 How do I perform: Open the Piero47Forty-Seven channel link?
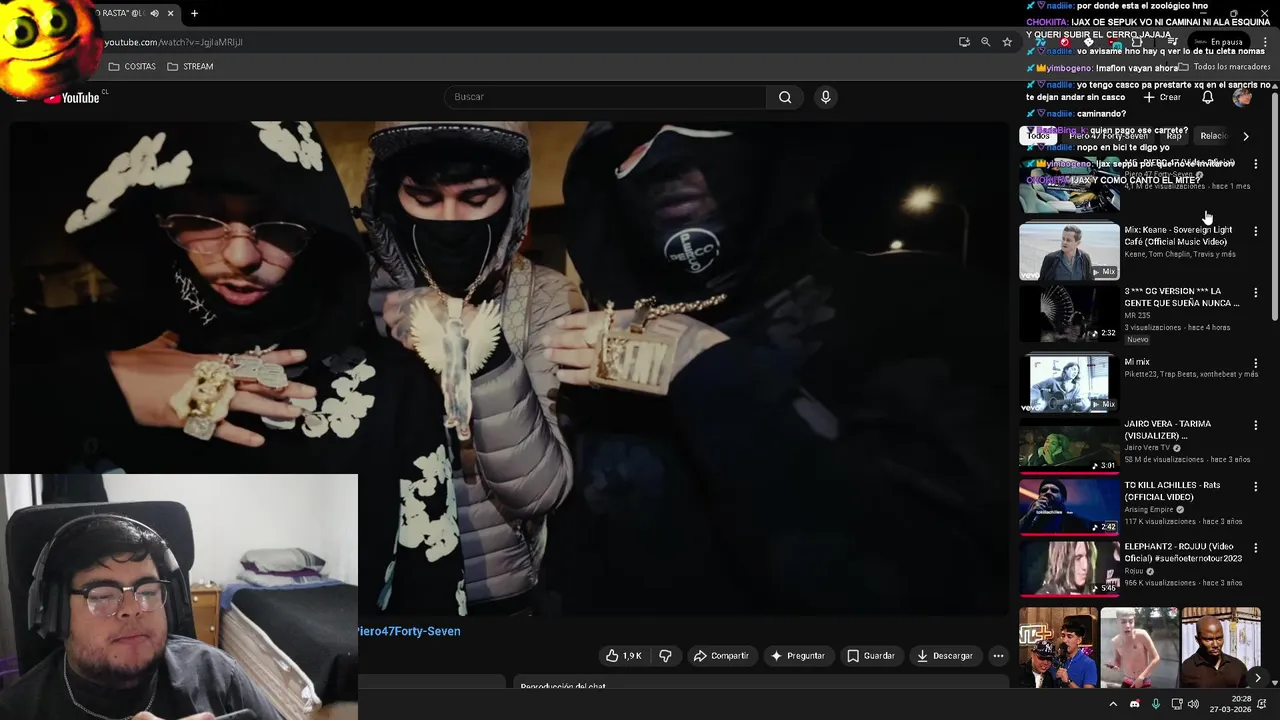409,631
